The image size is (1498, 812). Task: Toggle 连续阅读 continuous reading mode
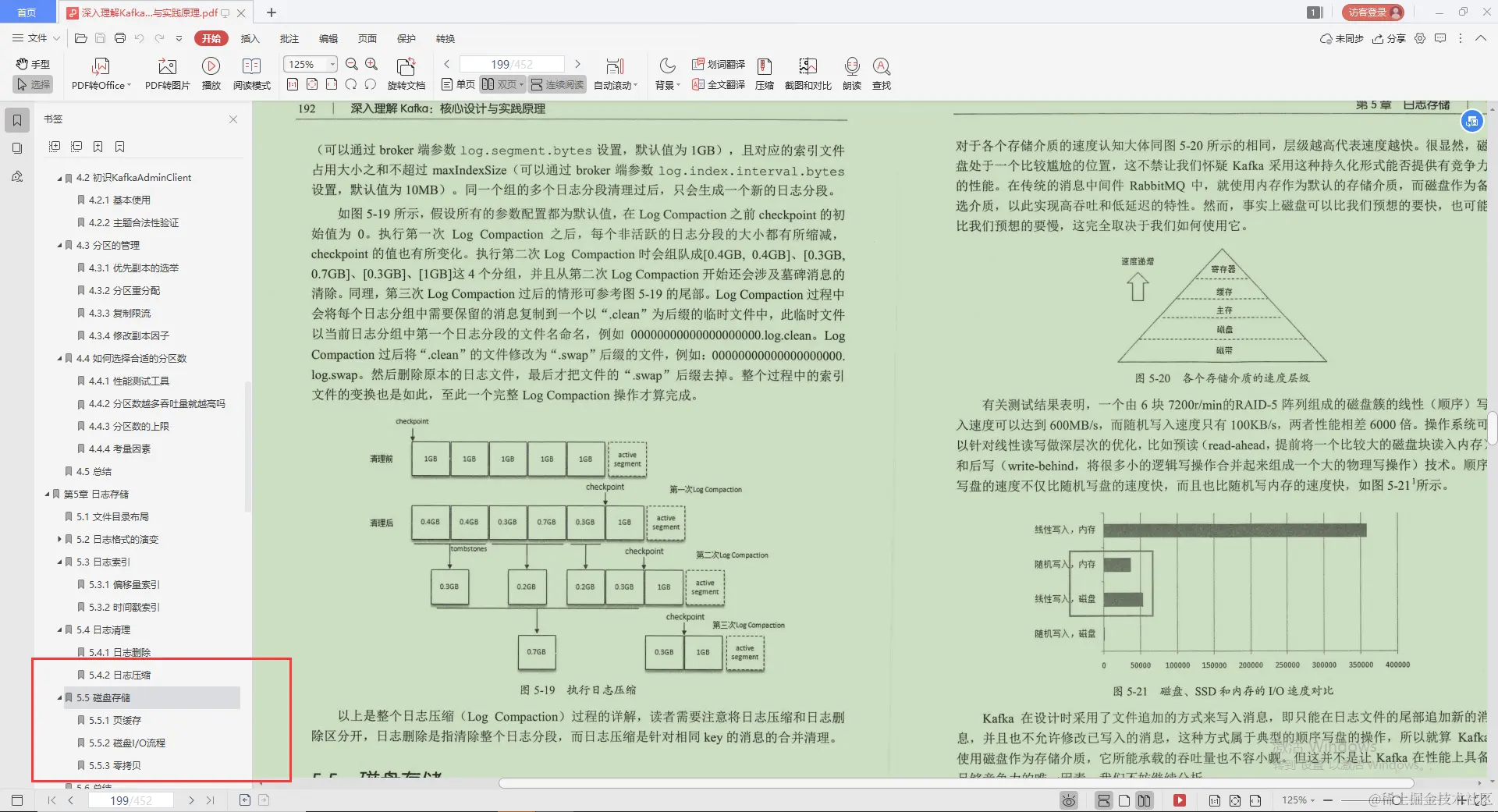coord(556,84)
